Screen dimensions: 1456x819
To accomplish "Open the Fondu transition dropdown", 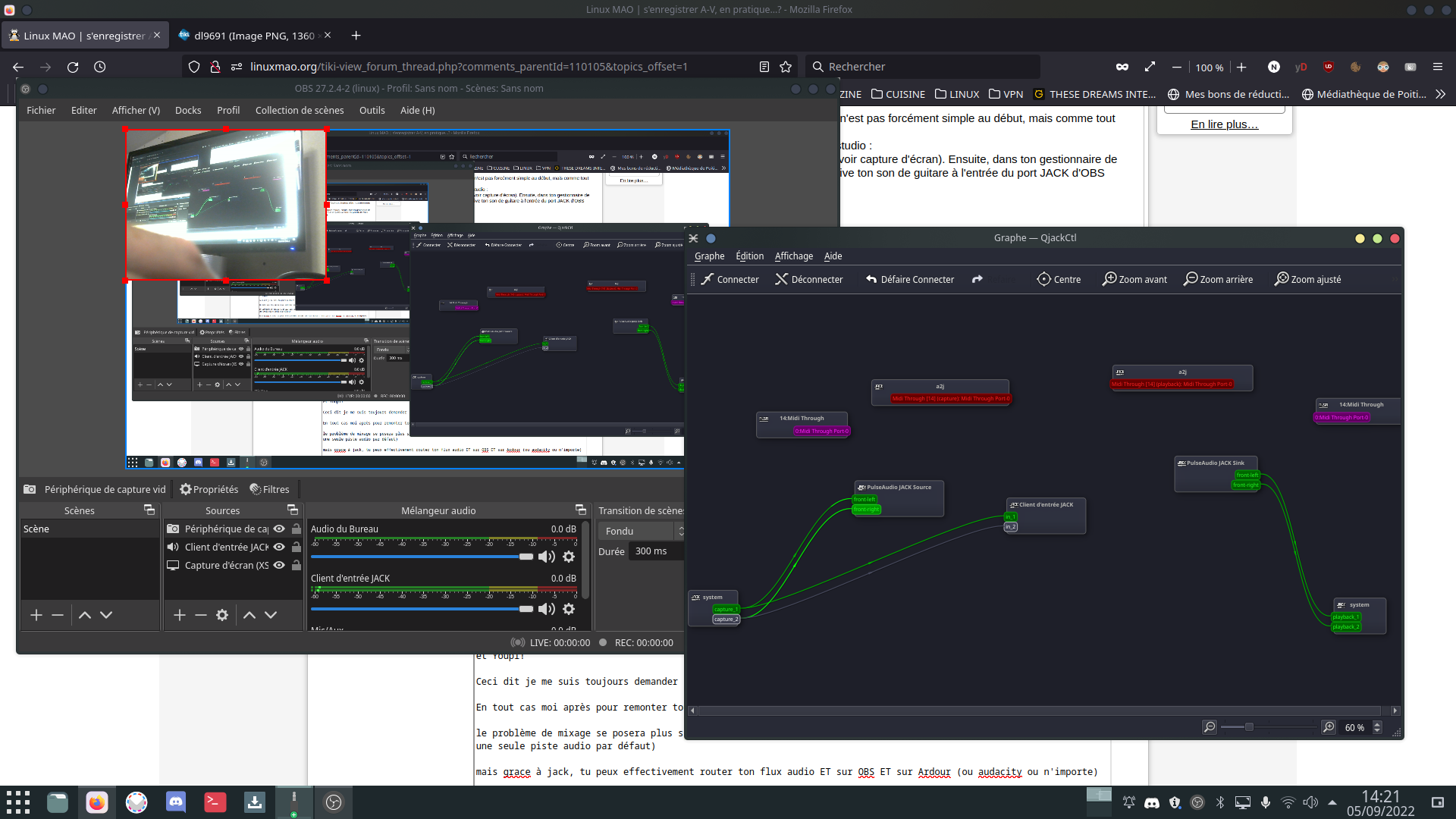I will click(x=641, y=531).
